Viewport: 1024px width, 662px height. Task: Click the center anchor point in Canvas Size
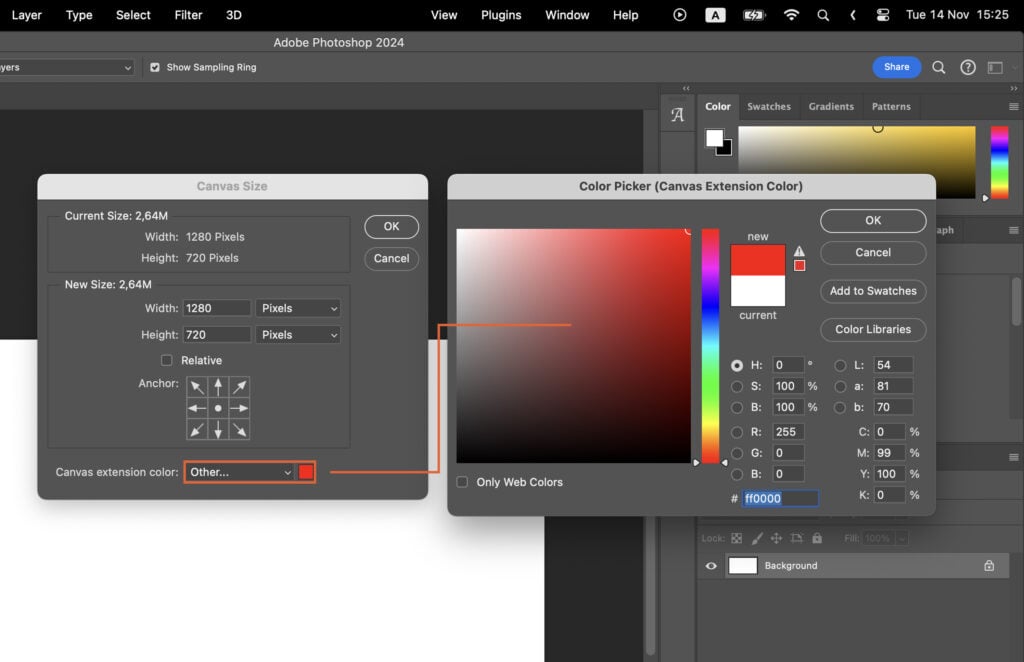[x=218, y=408]
